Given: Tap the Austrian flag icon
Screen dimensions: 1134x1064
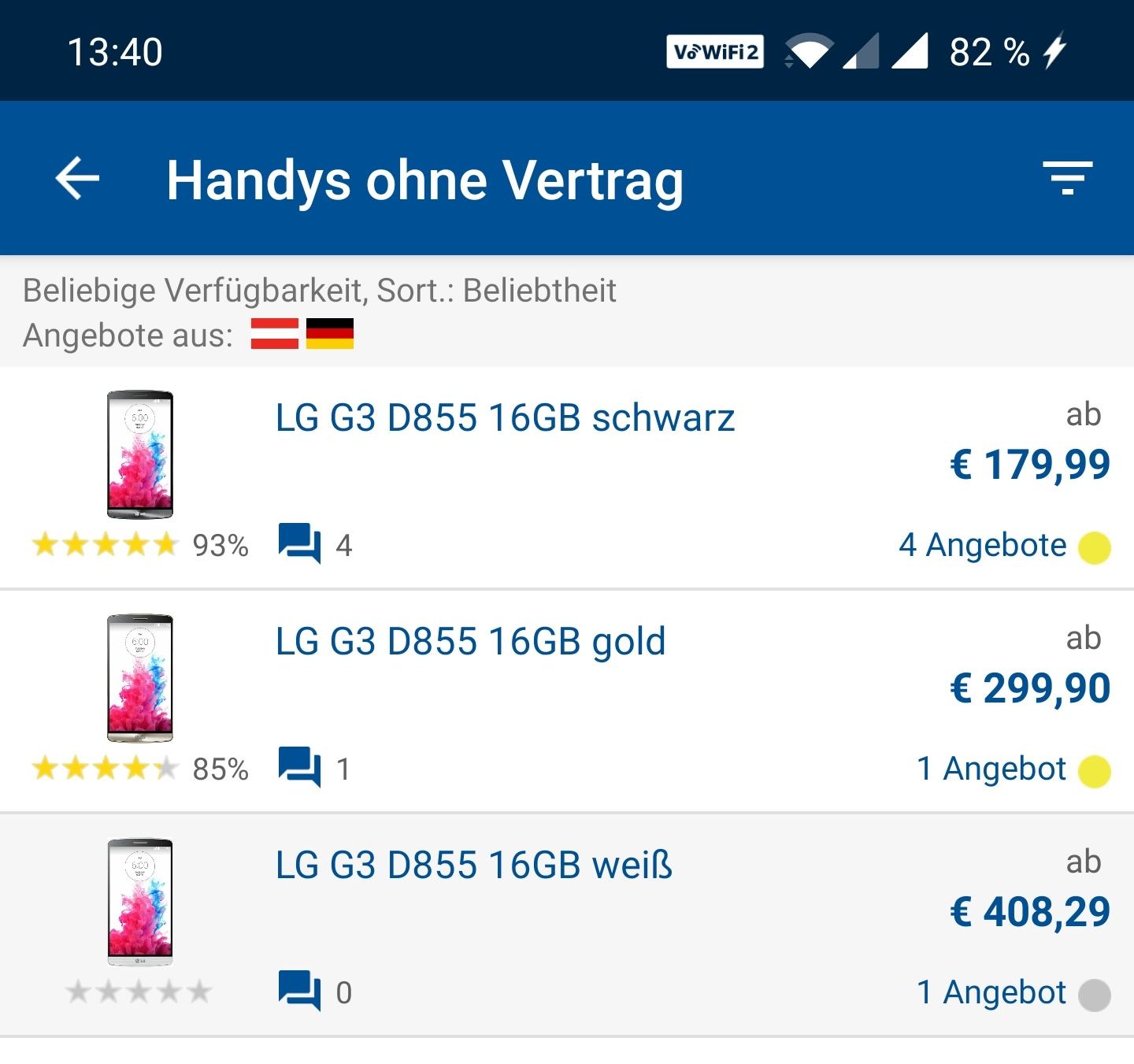Looking at the screenshot, I should coord(274,334).
